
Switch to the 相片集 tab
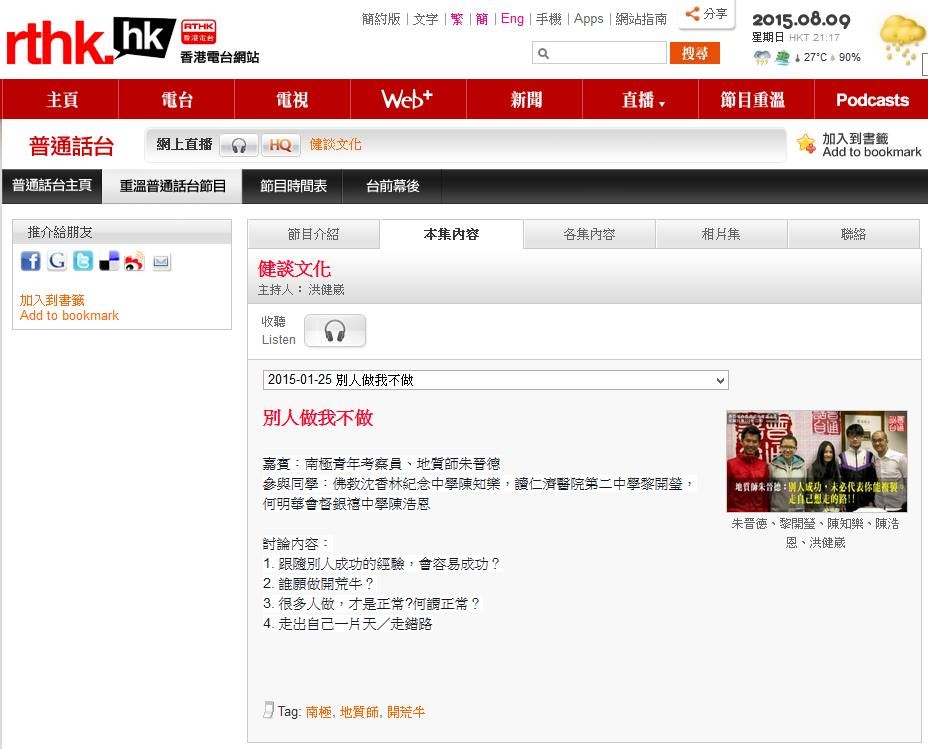(x=721, y=234)
